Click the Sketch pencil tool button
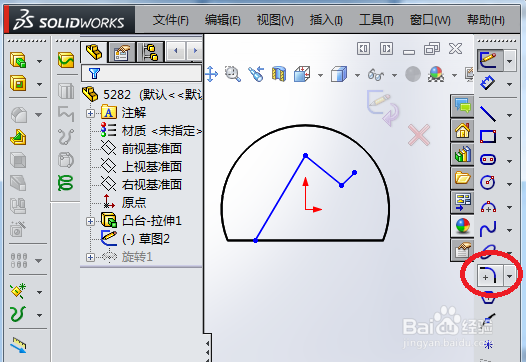This screenshot has width=526, height=362. tap(490, 60)
